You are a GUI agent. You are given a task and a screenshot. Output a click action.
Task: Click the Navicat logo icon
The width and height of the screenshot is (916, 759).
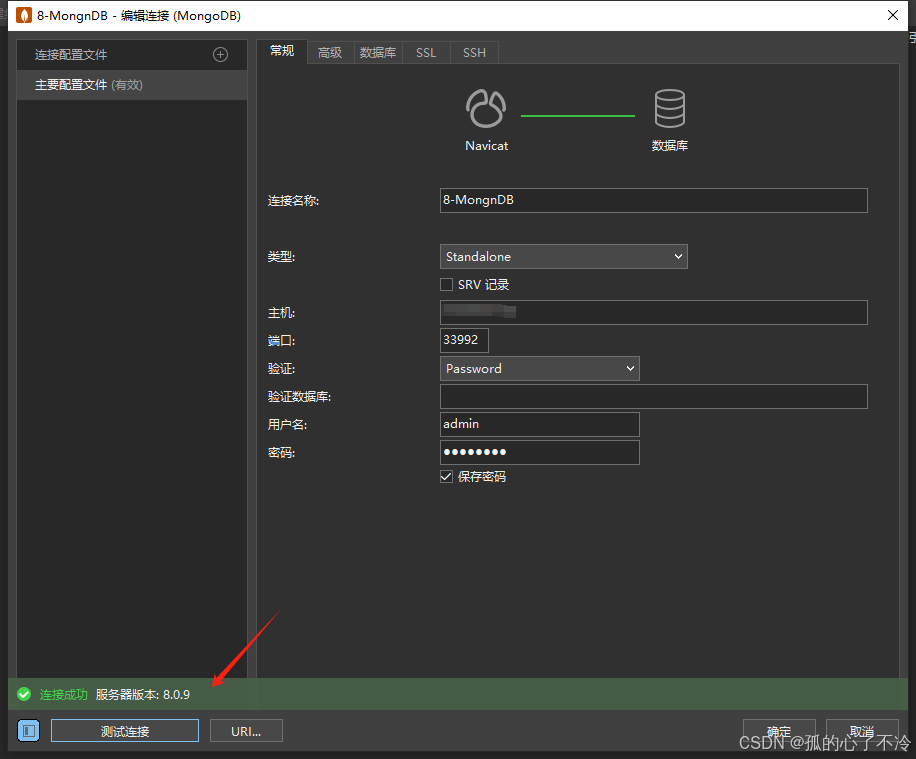[485, 109]
